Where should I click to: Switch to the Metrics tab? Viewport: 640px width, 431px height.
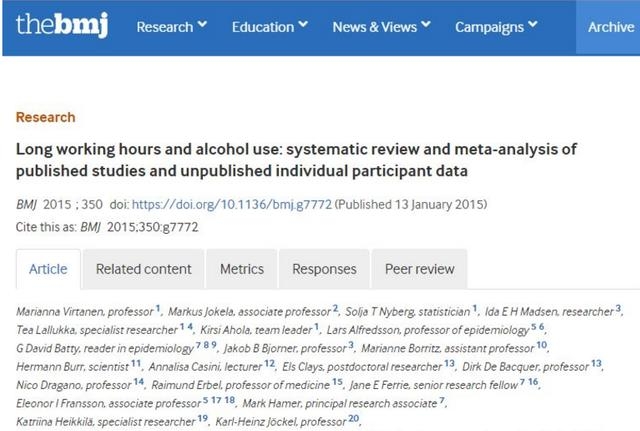(x=242, y=269)
